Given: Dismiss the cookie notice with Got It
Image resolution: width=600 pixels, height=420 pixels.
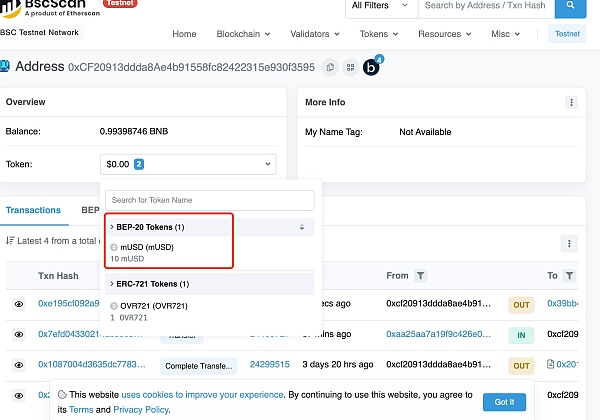Looking at the screenshot, I should 504,402.
